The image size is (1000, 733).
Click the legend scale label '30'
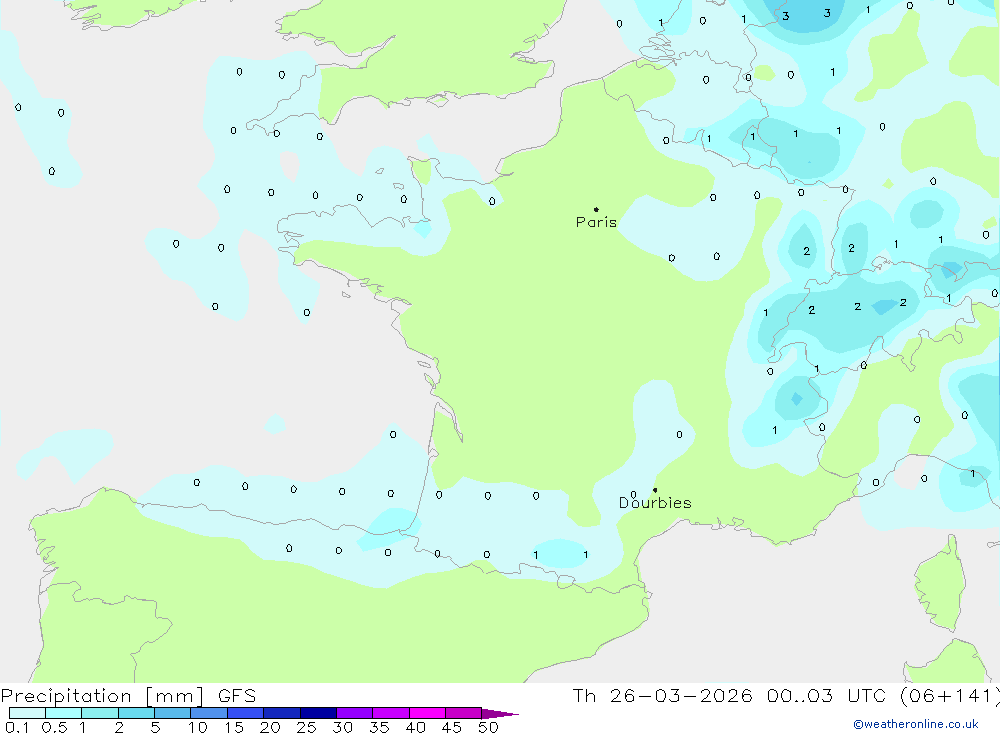(343, 727)
